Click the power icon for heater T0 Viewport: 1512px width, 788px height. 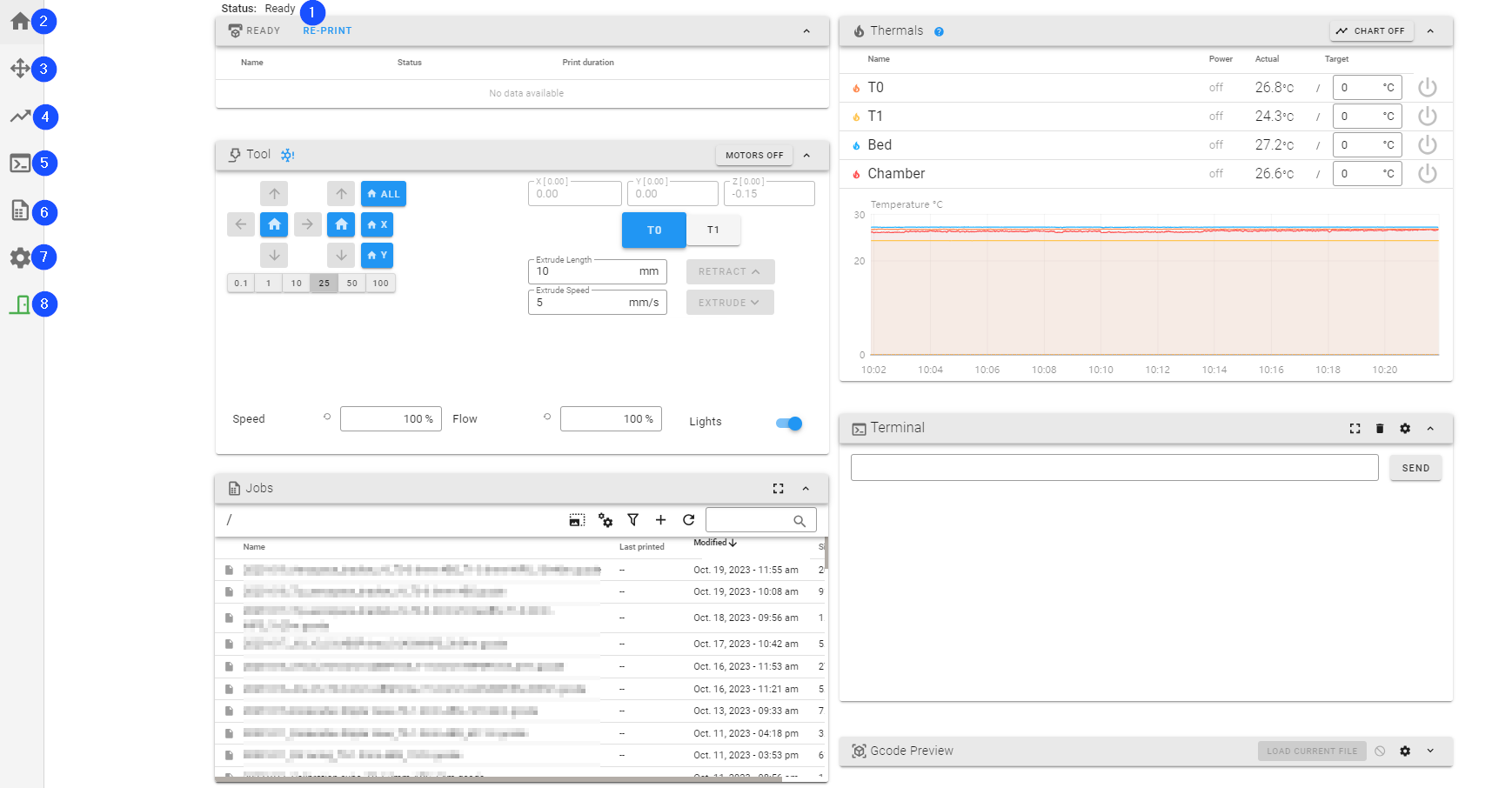click(x=1427, y=87)
